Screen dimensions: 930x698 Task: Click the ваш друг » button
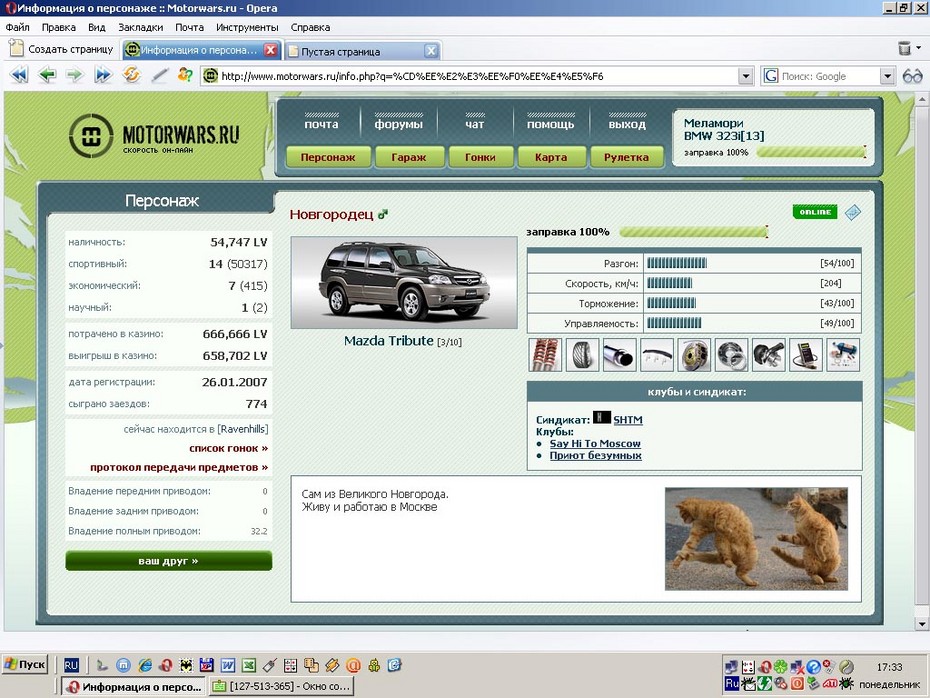tap(168, 561)
